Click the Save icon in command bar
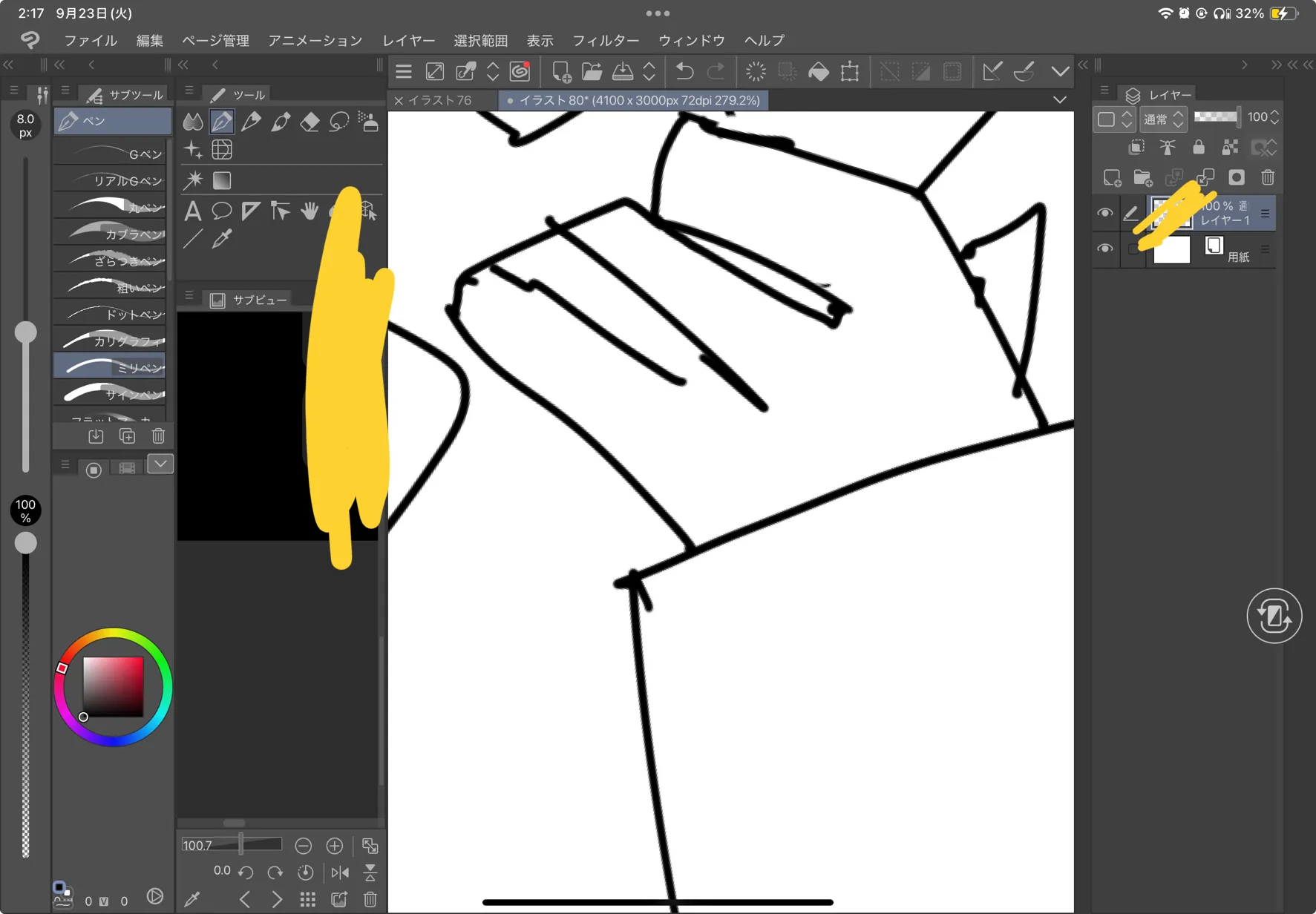 [x=623, y=71]
